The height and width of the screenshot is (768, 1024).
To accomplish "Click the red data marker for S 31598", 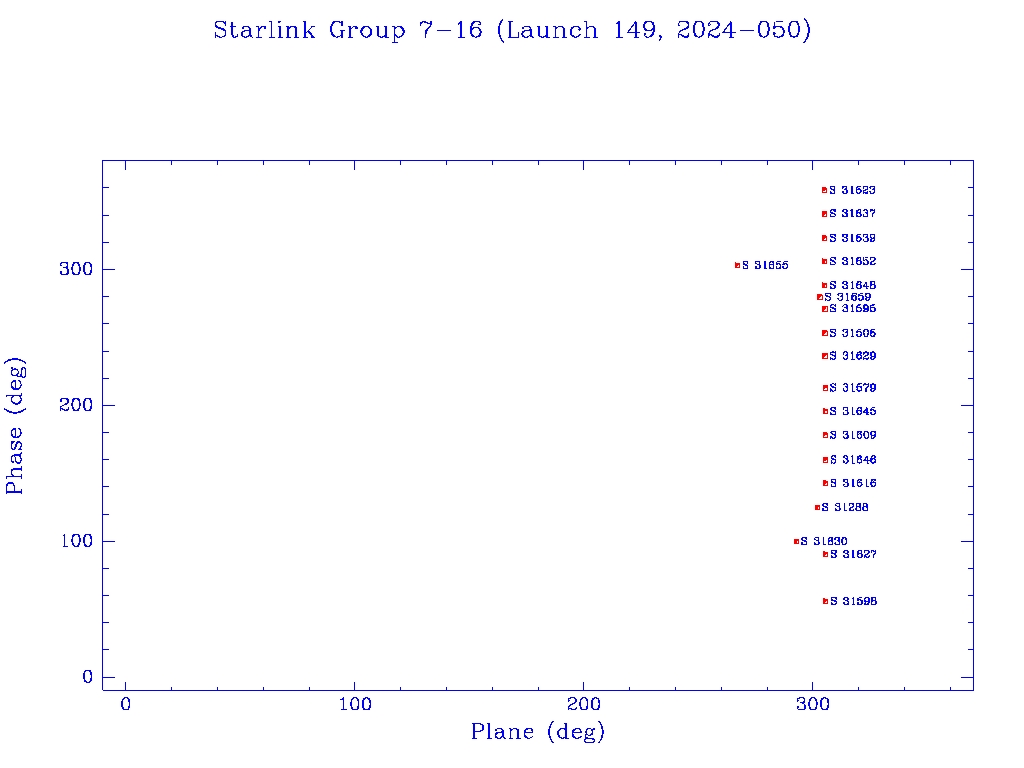I will [825, 601].
